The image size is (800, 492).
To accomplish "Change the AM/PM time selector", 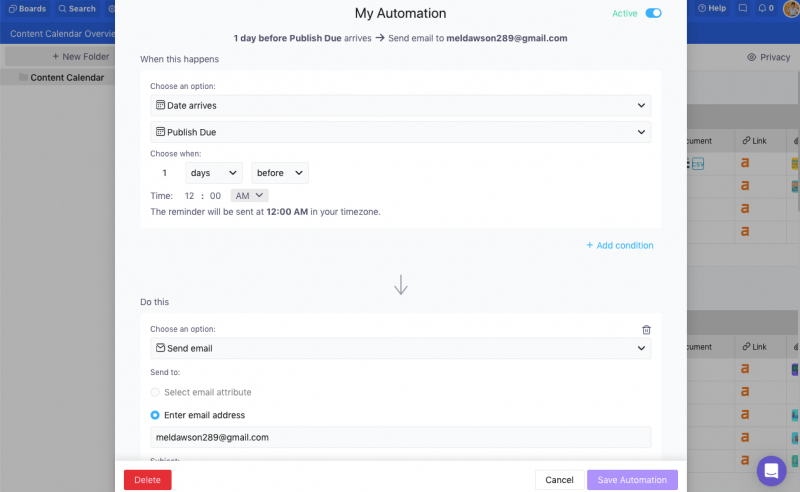I will (x=249, y=196).
